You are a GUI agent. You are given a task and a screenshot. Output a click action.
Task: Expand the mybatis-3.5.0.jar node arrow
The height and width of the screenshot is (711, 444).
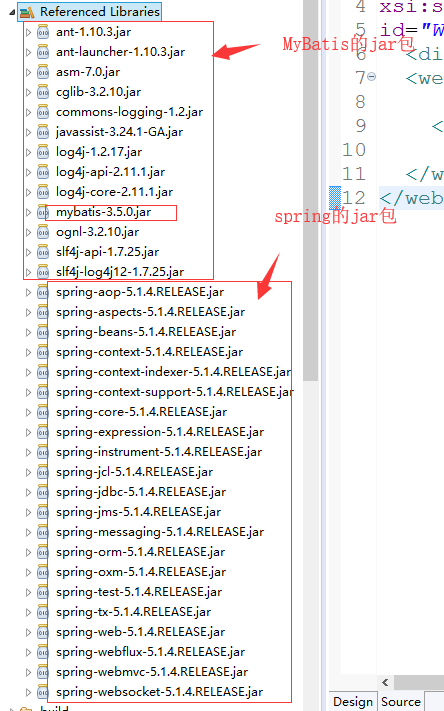pyautogui.click(x=28, y=212)
